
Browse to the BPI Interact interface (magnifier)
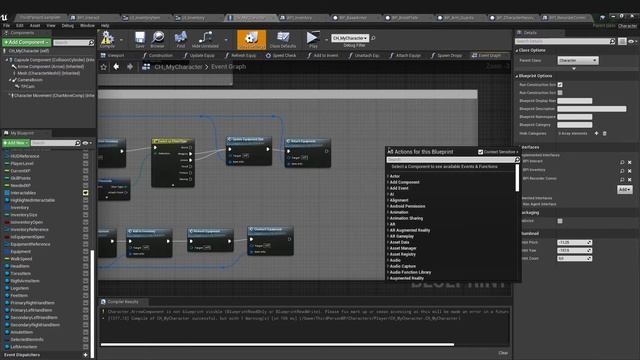pyautogui.click(x=622, y=162)
